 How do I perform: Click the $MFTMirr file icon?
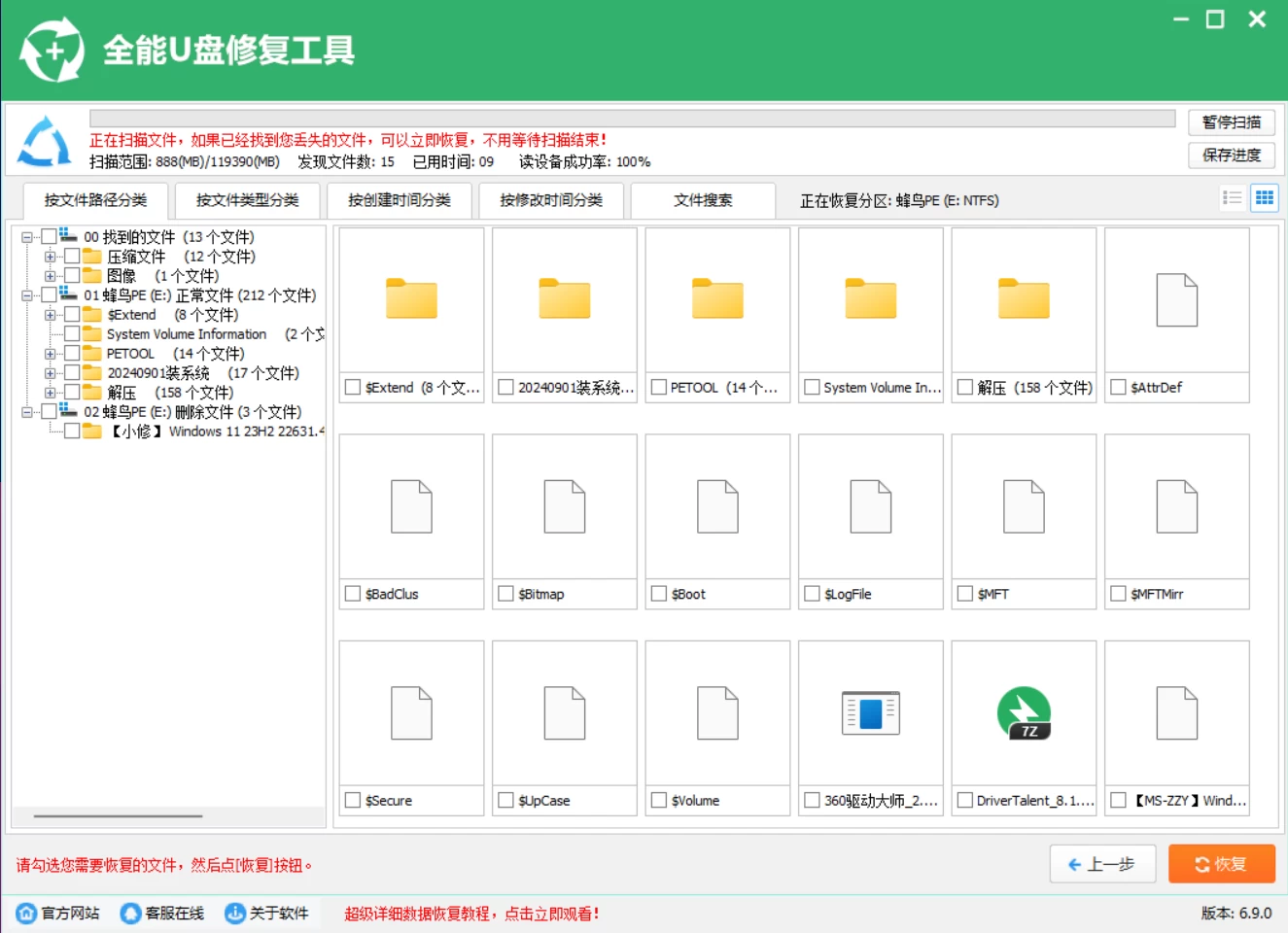(1177, 506)
